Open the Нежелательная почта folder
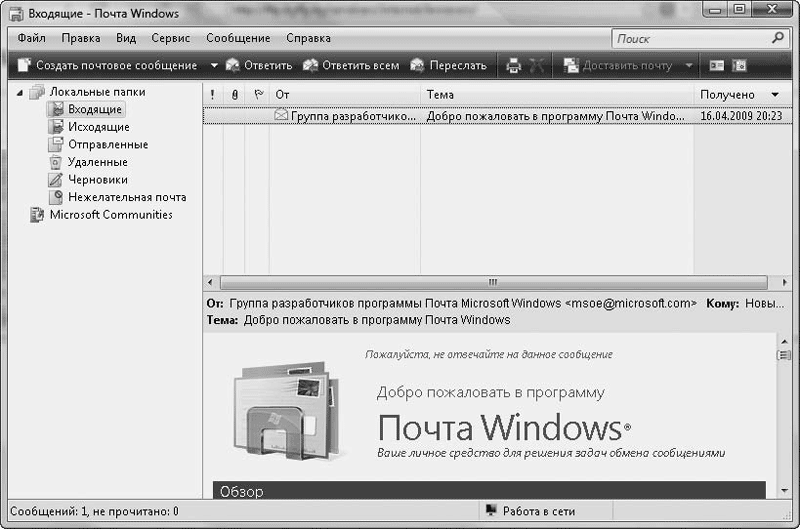 pos(126,197)
